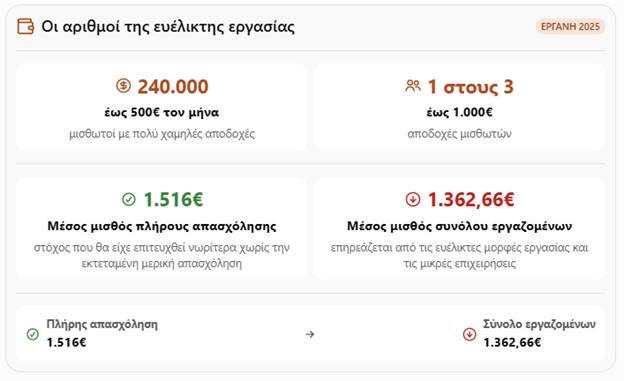Click the έως 500€ τον μήνα label
This screenshot has height=381, width=624.
point(162,113)
